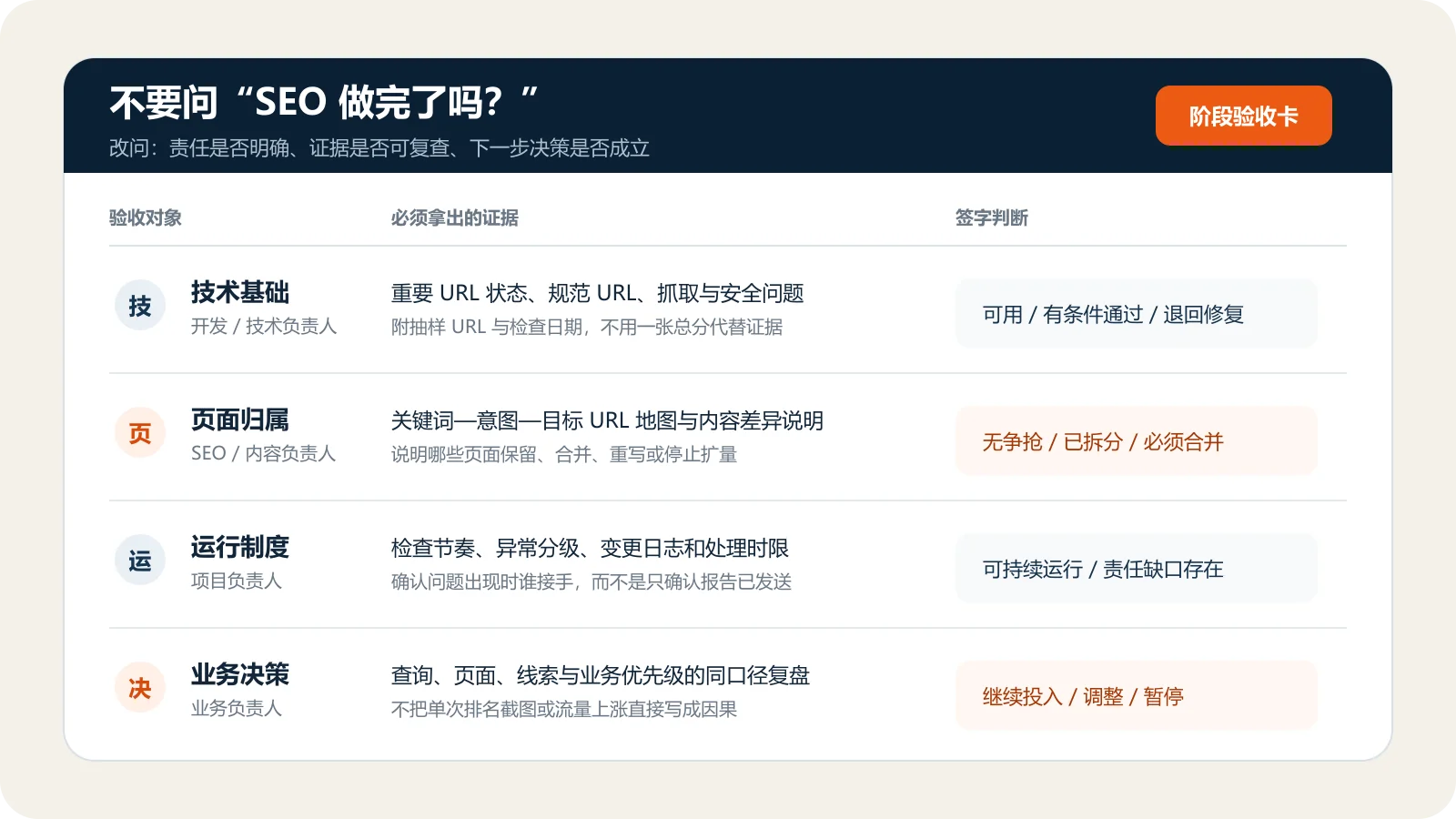Click the 运行制度 row title
Viewport: 1456px width, 819px height.
click(x=240, y=547)
